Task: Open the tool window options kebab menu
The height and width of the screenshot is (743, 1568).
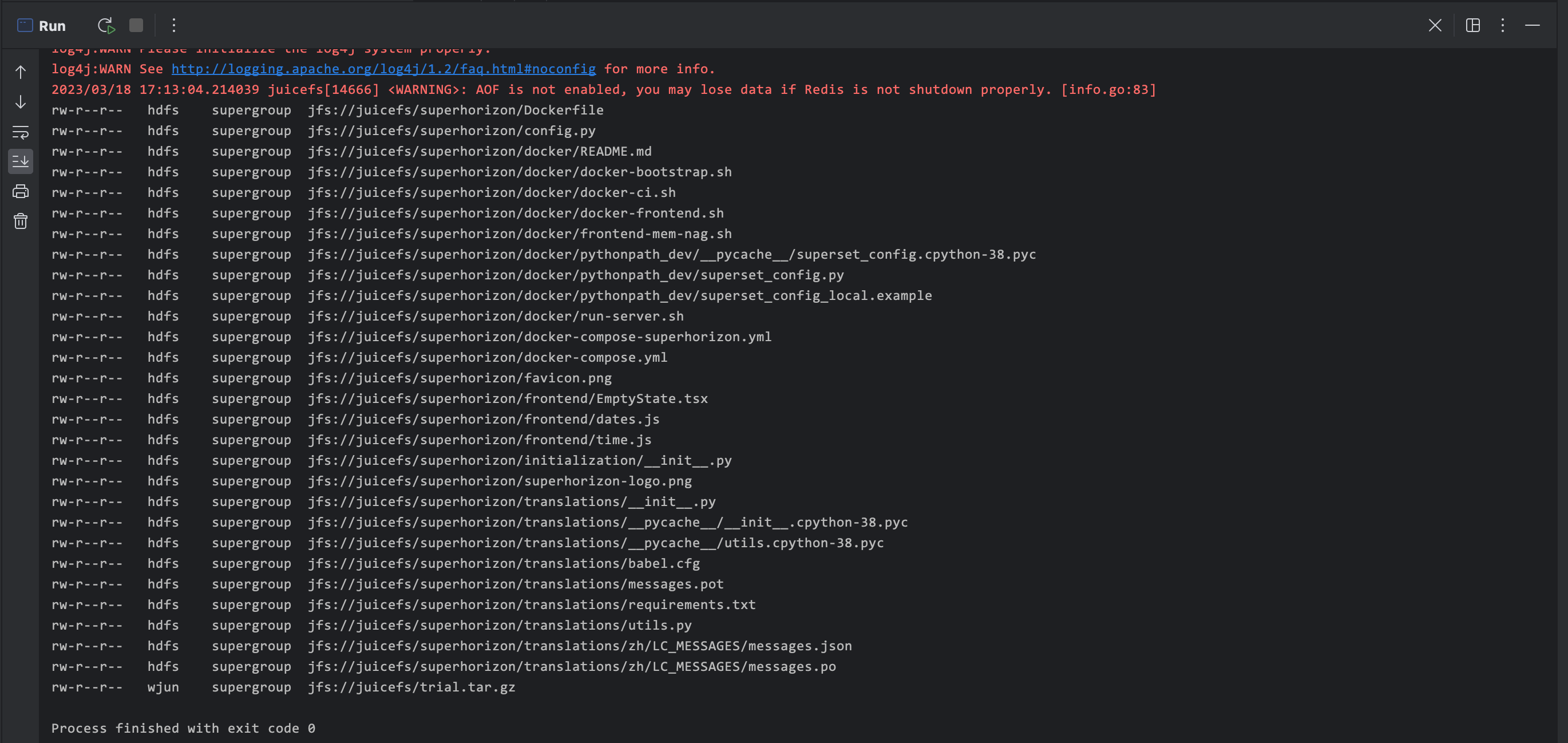Action: 1502,26
